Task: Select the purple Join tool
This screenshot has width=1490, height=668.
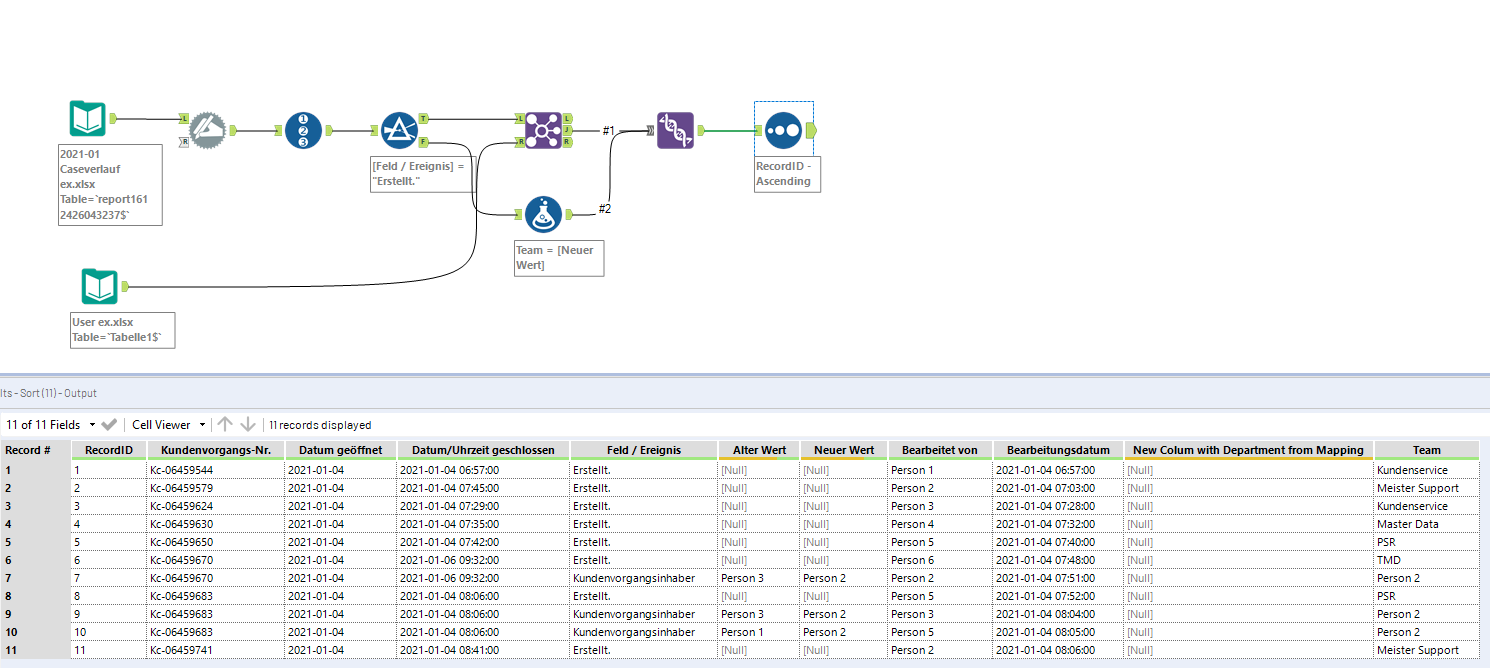Action: 545,130
